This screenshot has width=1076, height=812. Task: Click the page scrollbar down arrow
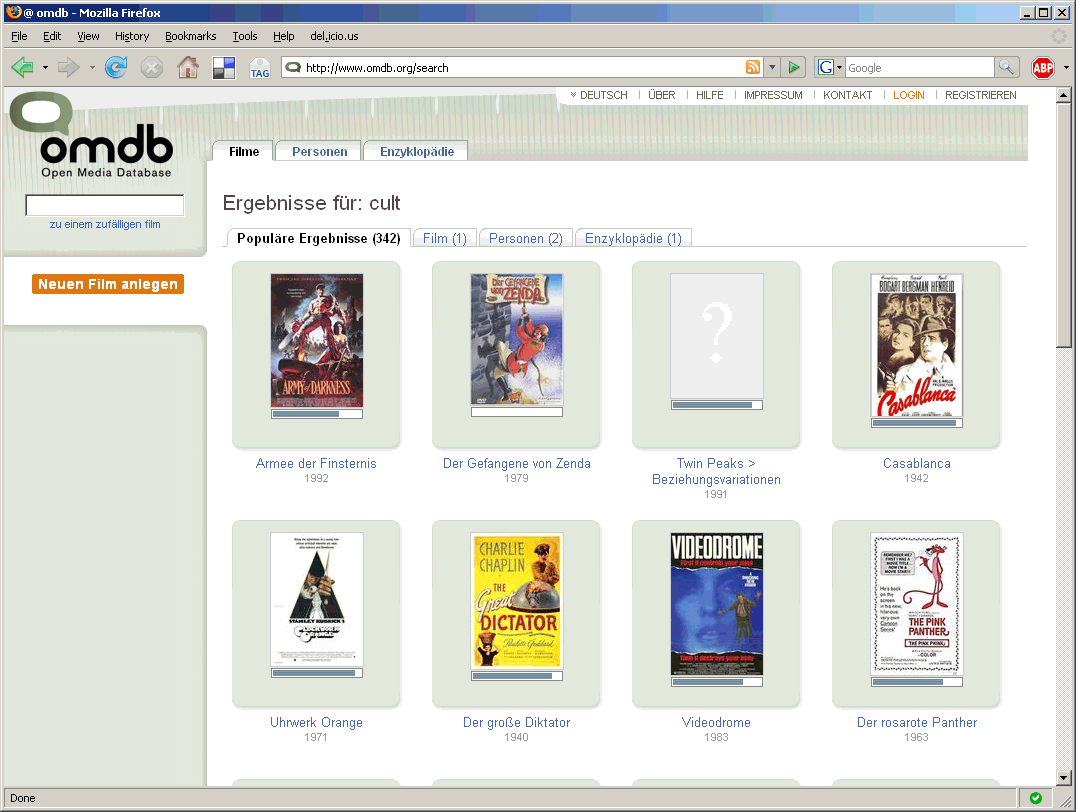(x=1063, y=778)
